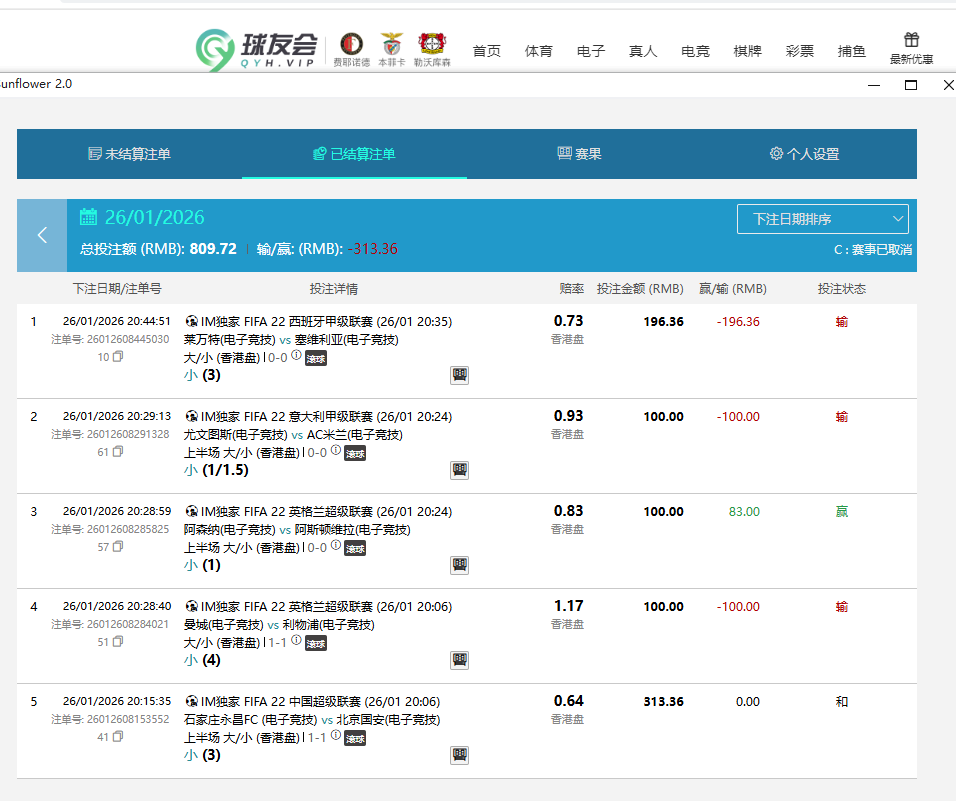This screenshot has height=801, width=956.
Task: Select 体育 in top navigation
Action: click(x=539, y=51)
